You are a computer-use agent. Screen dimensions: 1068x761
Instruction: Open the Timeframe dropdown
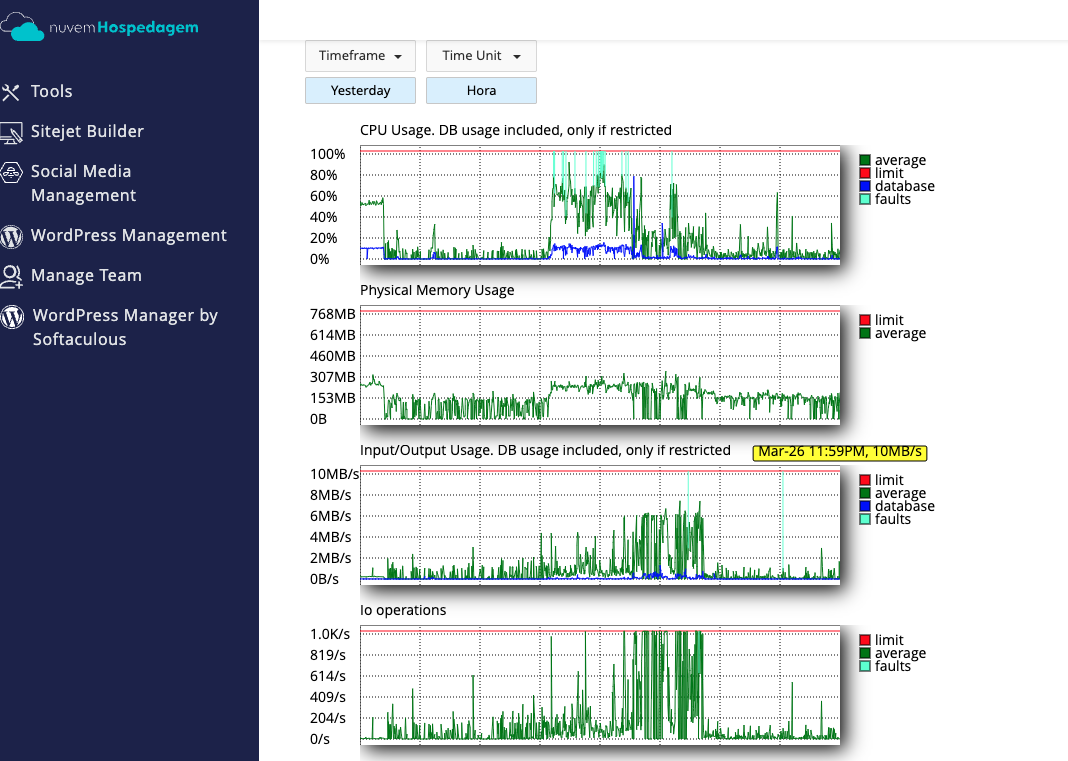(x=360, y=56)
